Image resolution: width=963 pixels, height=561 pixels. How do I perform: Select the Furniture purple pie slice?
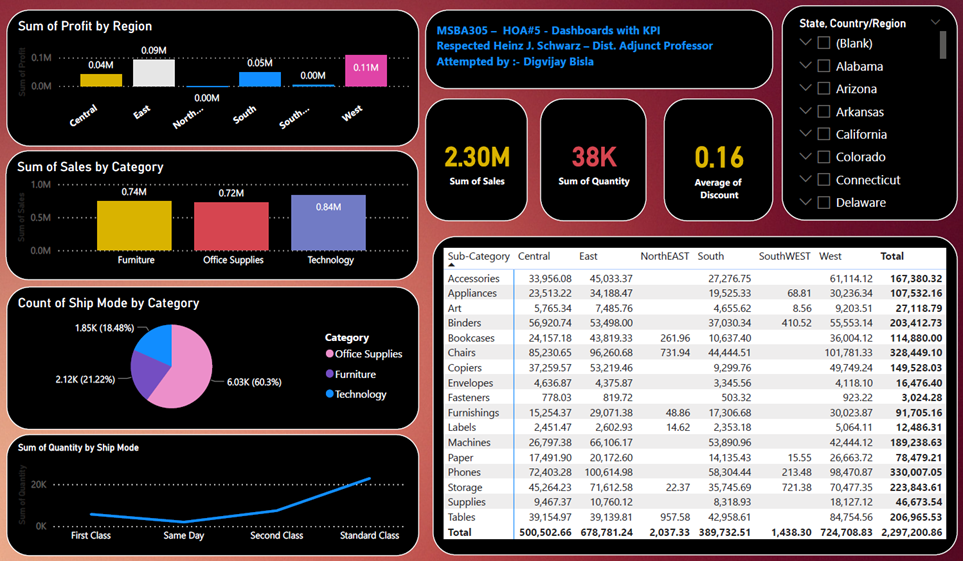(146, 376)
